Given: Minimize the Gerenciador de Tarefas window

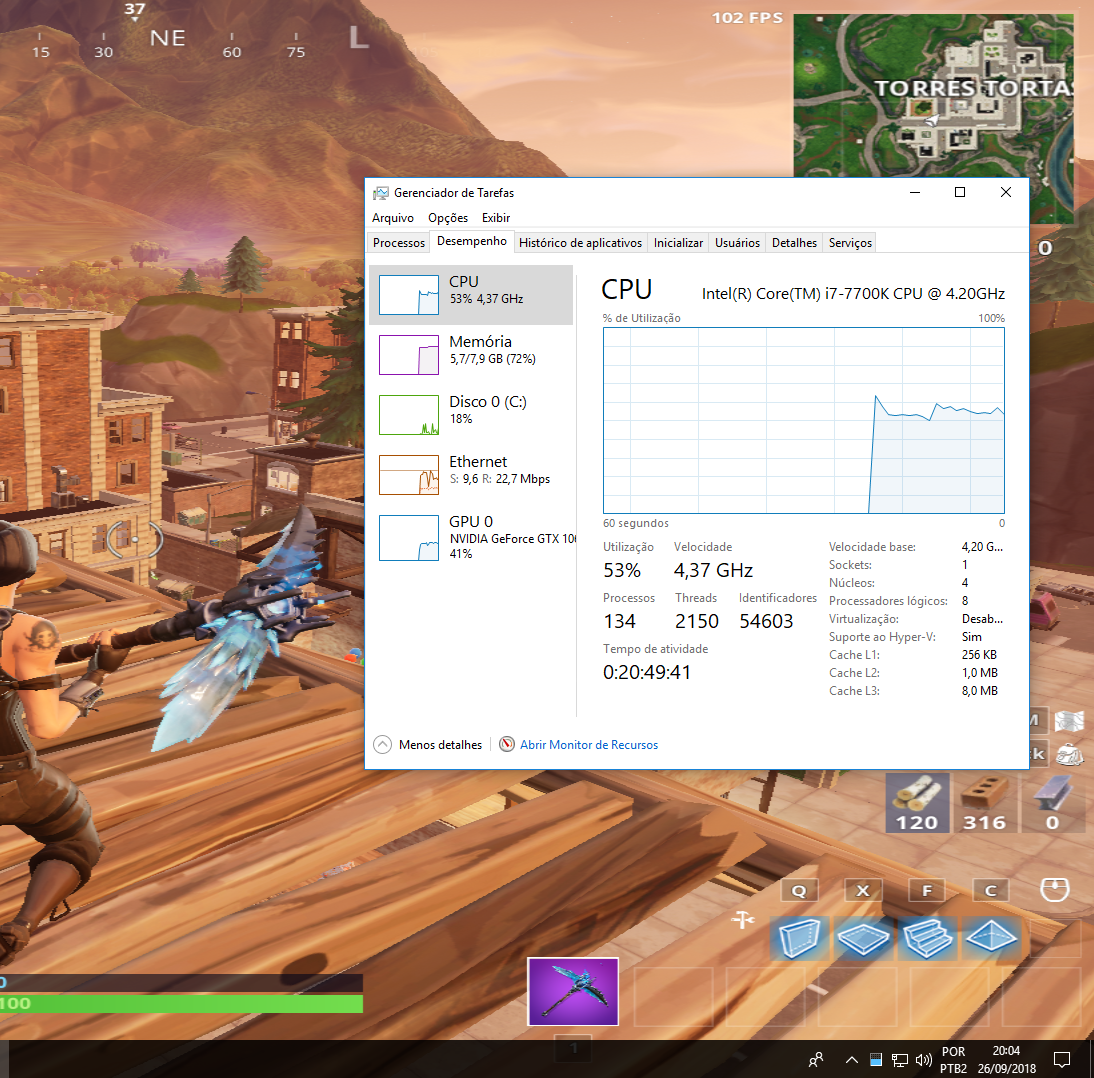Looking at the screenshot, I should (x=915, y=193).
